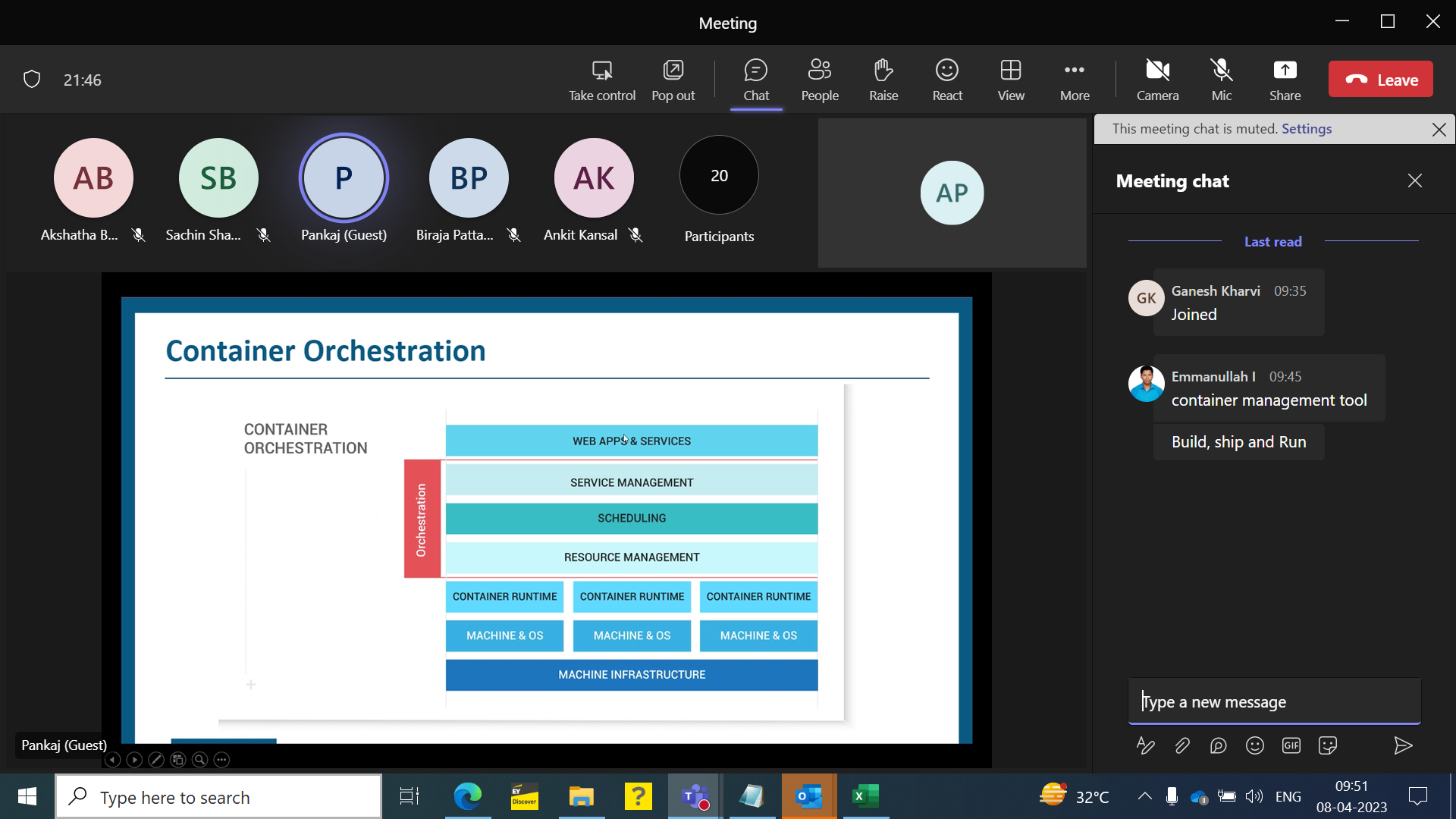
Task: Click Emmanullah I's profile picture in chat
Action: (1146, 384)
